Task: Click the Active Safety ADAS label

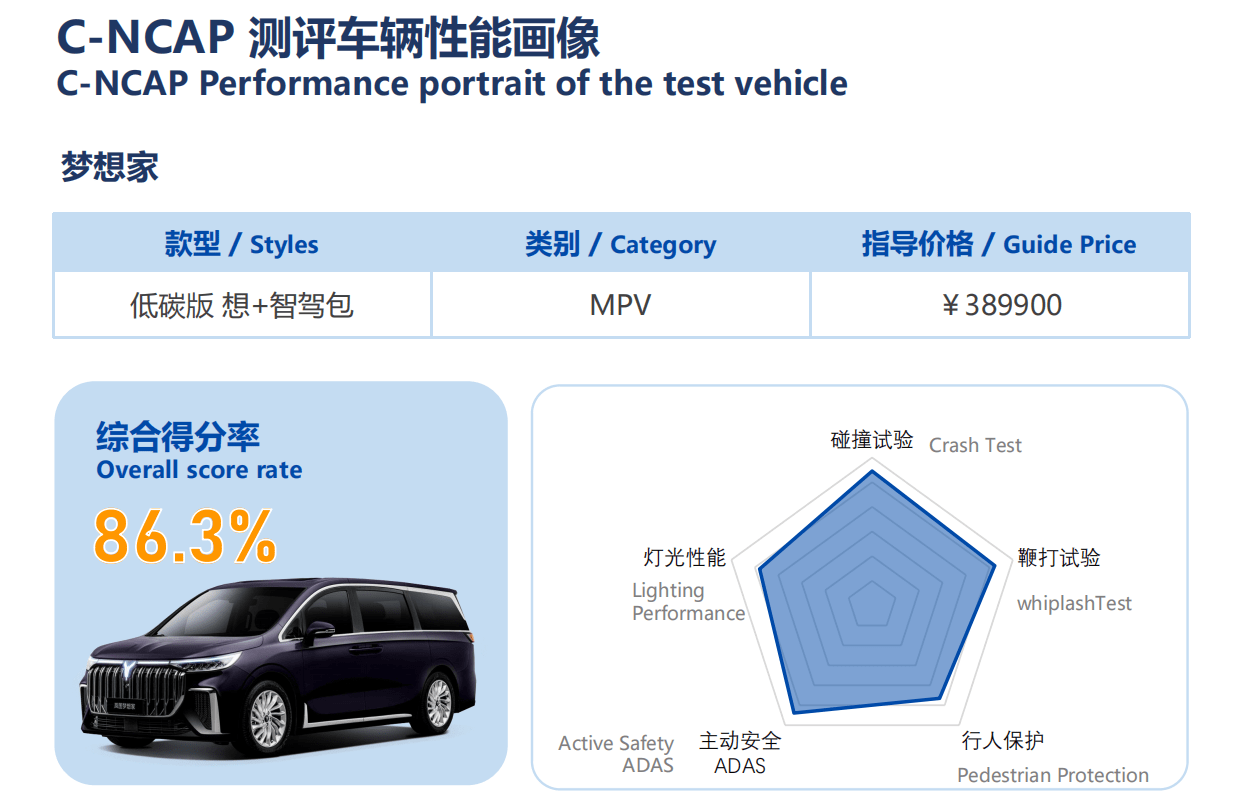Action: coord(616,754)
